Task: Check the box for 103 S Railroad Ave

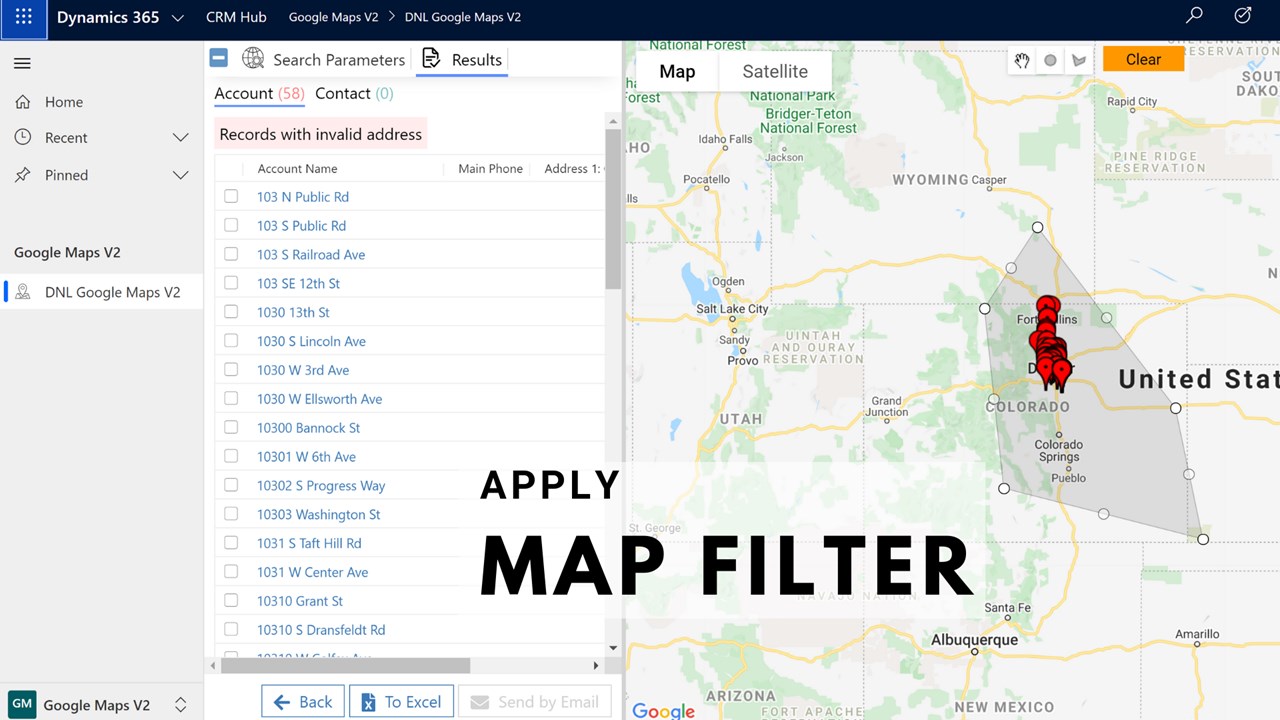Action: point(231,254)
